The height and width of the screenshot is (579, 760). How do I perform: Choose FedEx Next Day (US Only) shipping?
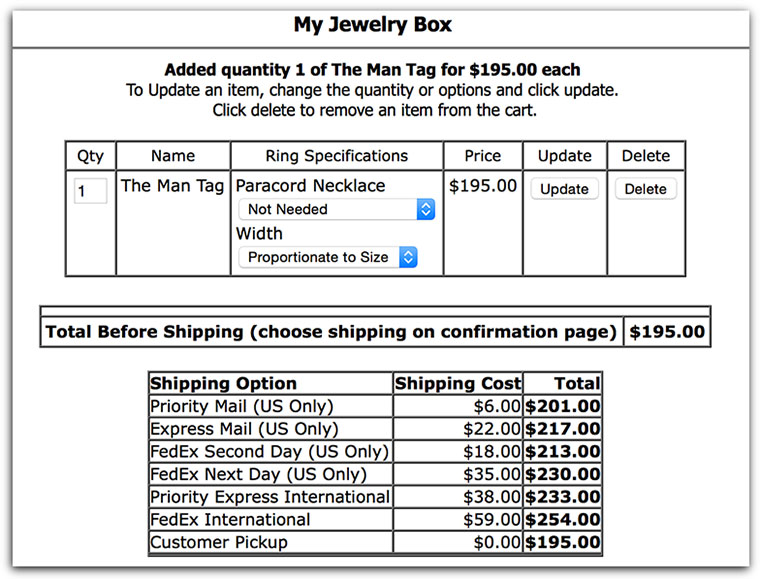click(x=258, y=474)
